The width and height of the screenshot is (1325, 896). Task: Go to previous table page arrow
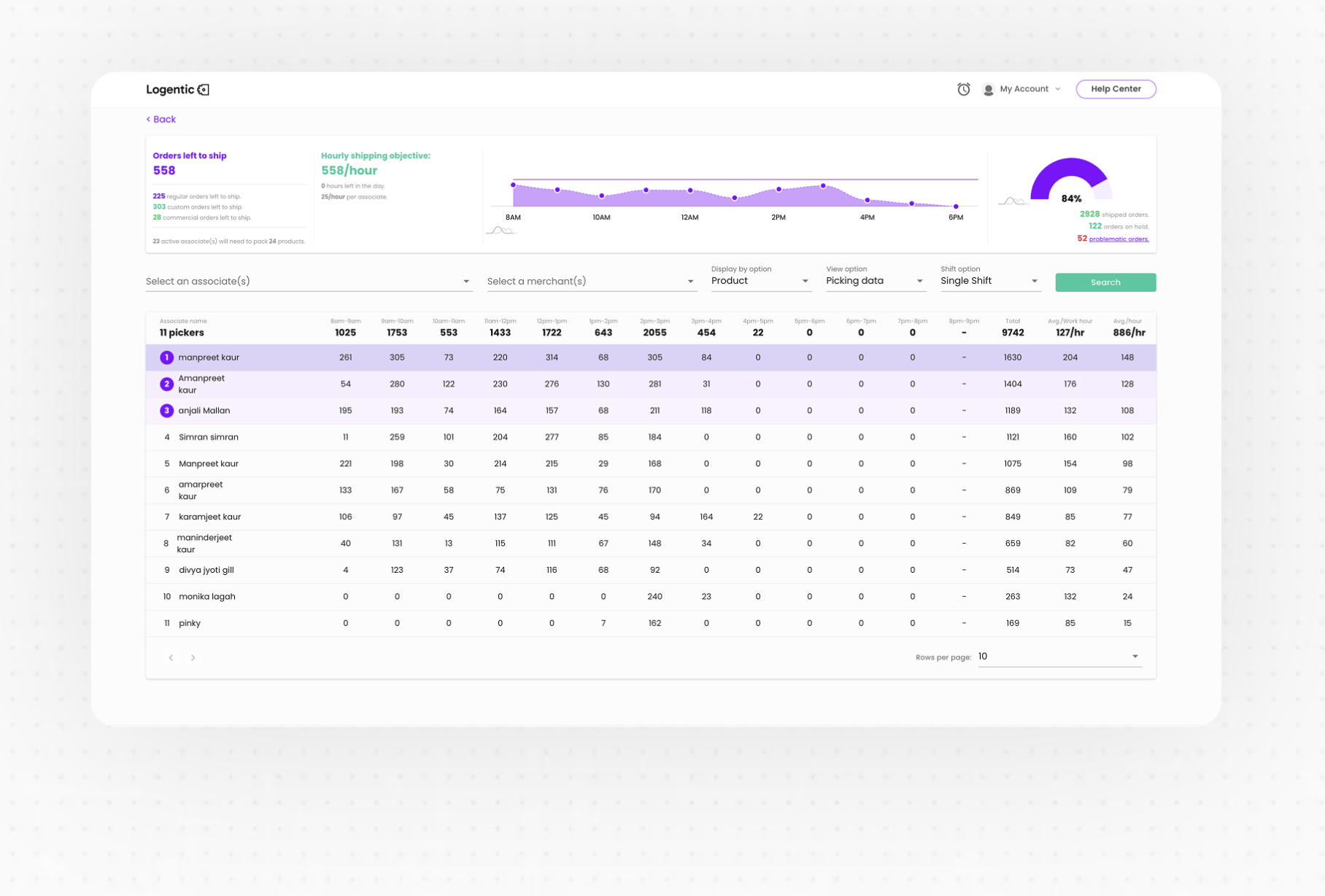[171, 657]
